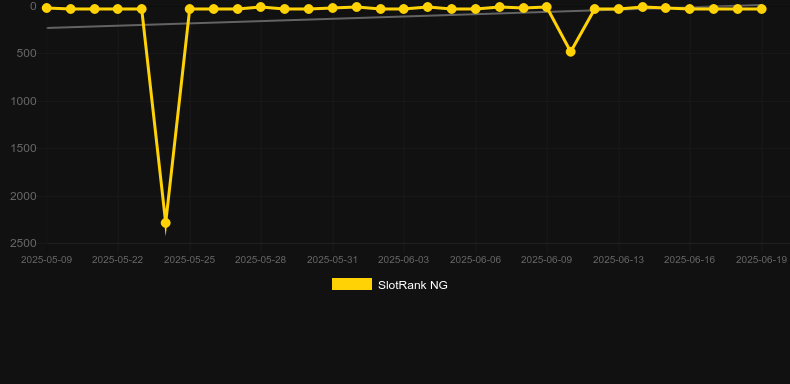Select the data point above 2025-06-13
Screen dimensions: 790x384
coord(618,9)
